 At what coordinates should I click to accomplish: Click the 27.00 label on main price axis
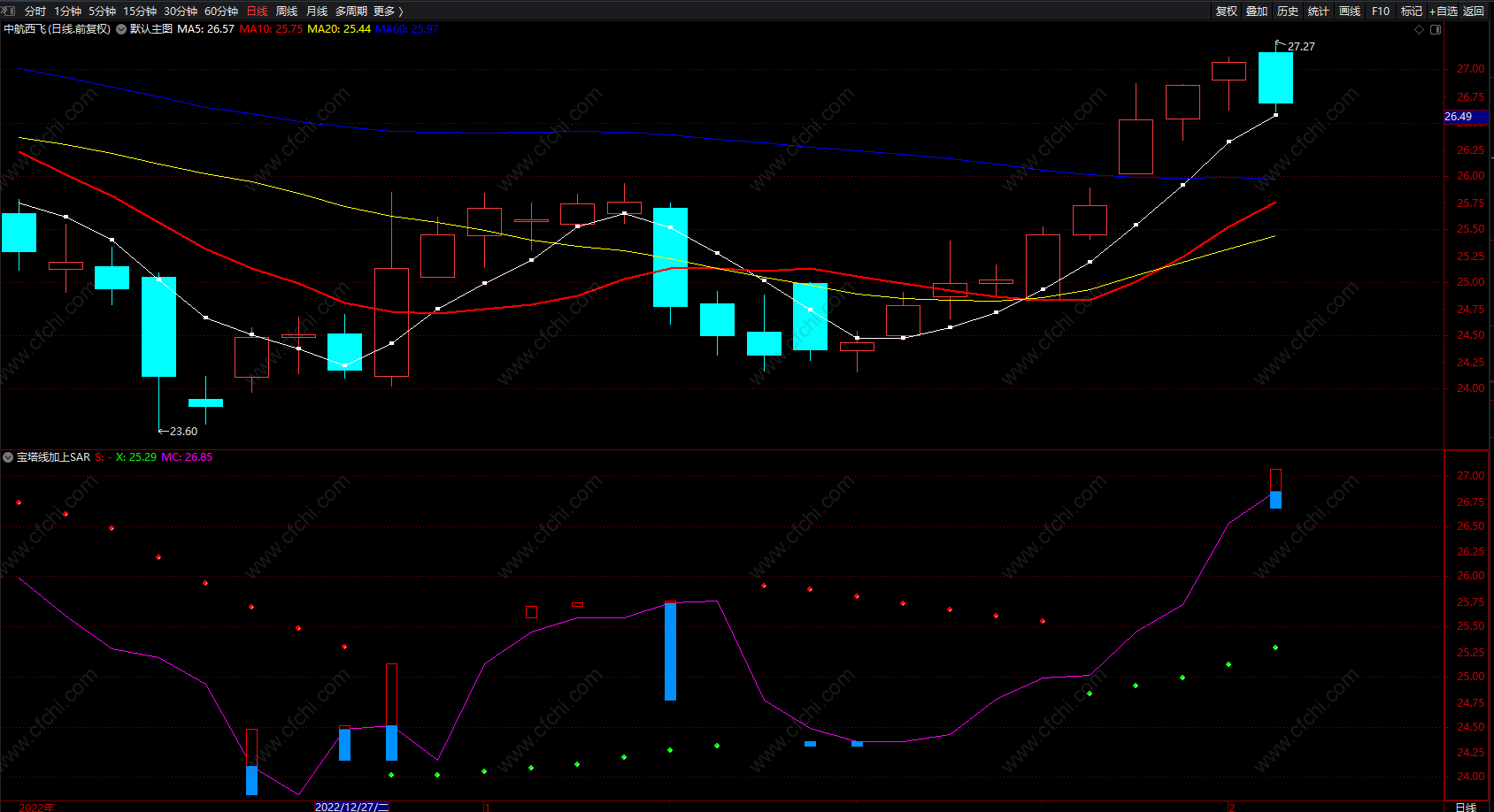pos(1471,69)
